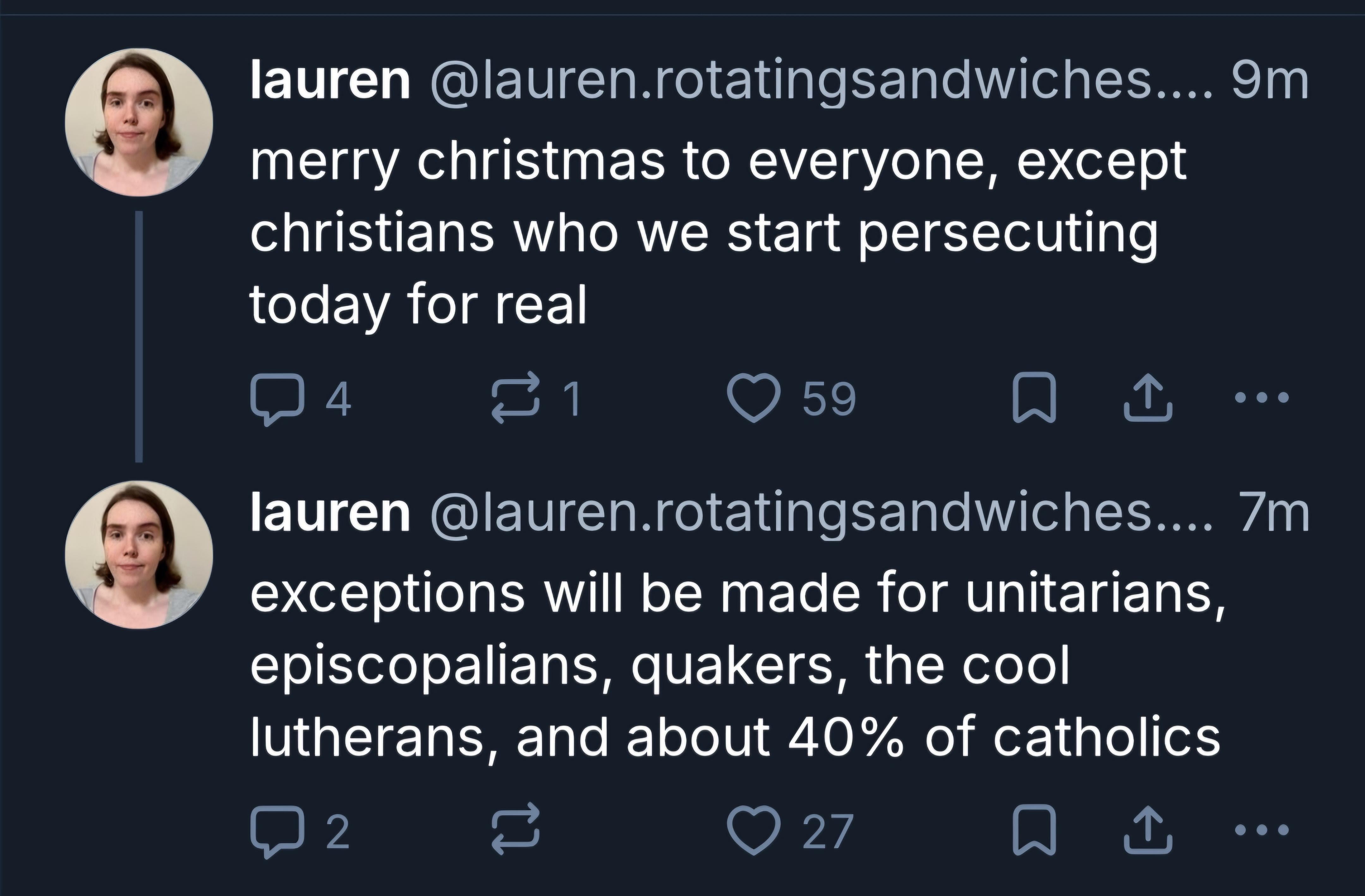The height and width of the screenshot is (896, 1365).
Task: Click lauren display name on second post
Action: 330,514
